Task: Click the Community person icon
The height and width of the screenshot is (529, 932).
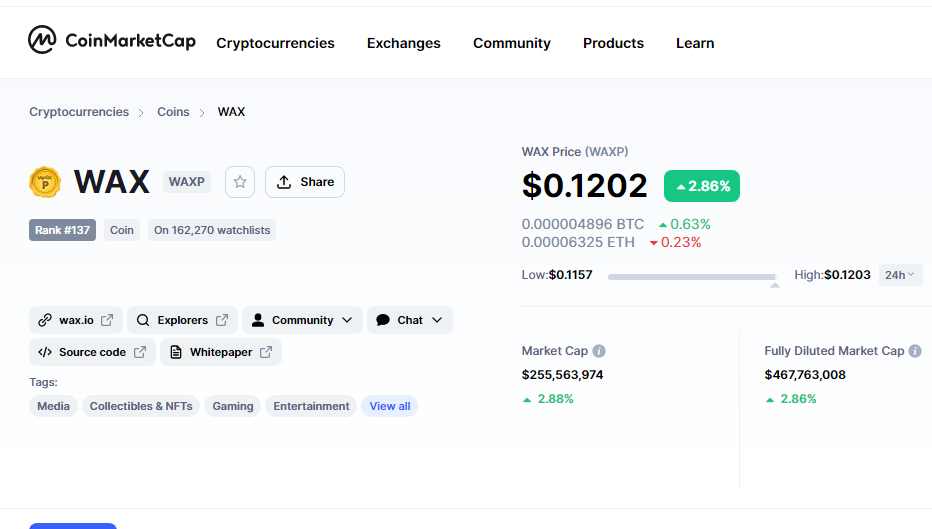Action: point(258,320)
